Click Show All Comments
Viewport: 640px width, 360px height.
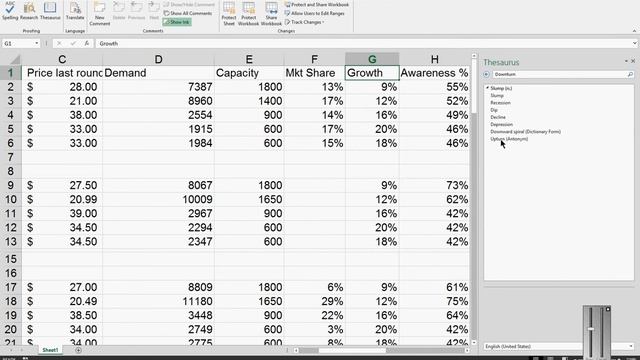click(188, 13)
